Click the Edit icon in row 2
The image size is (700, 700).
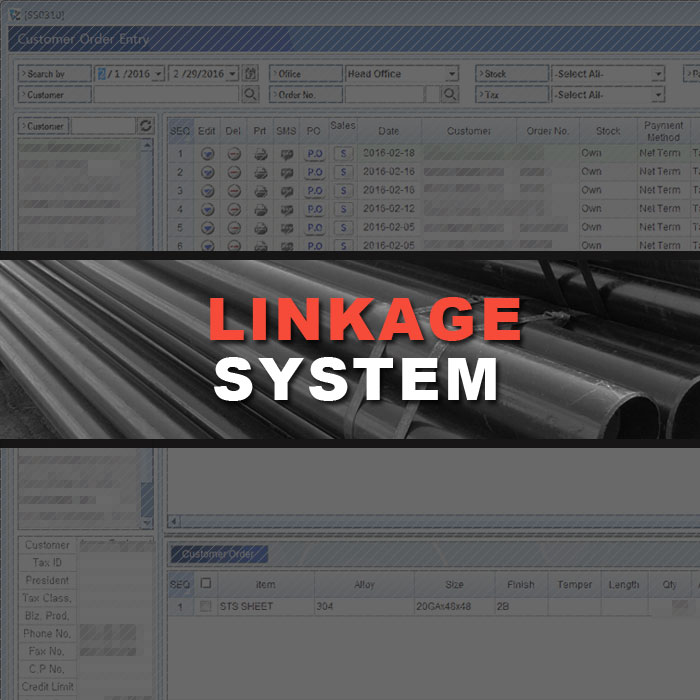pyautogui.click(x=207, y=172)
